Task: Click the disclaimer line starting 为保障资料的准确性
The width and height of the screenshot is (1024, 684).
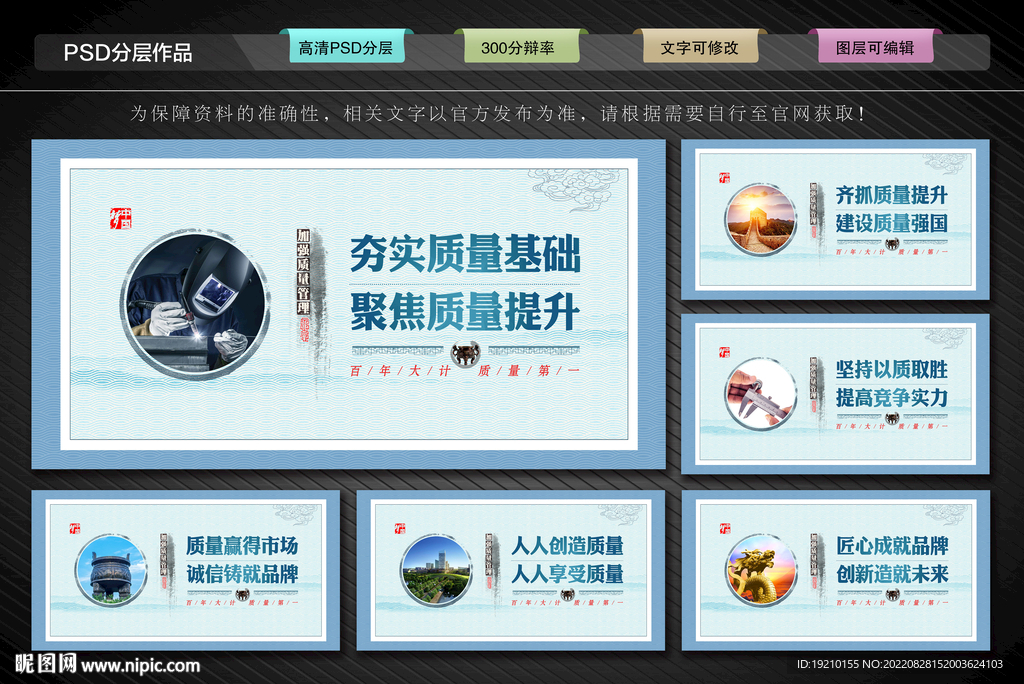Action: click(498, 114)
